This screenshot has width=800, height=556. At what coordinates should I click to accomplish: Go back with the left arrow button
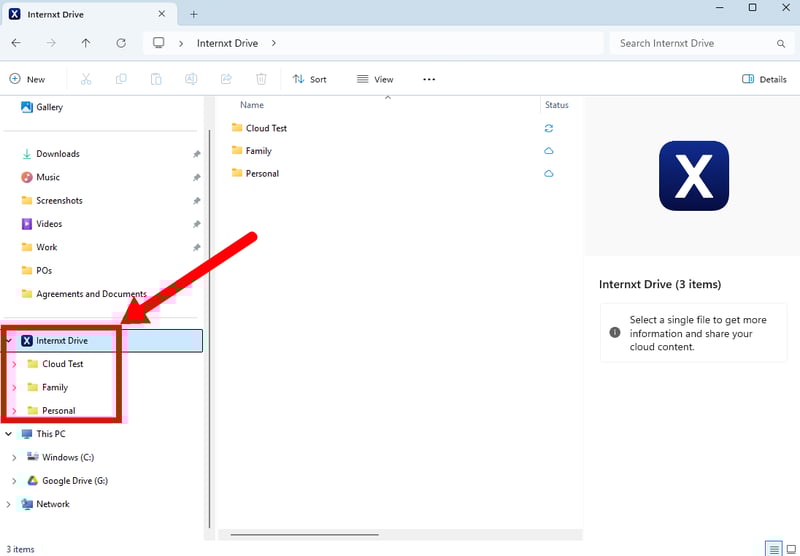point(16,43)
